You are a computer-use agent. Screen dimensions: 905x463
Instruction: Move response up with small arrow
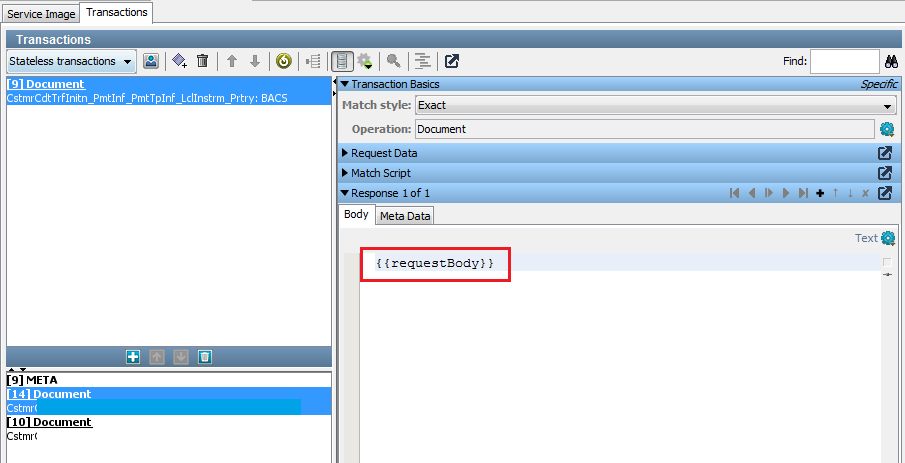[x=835, y=193]
